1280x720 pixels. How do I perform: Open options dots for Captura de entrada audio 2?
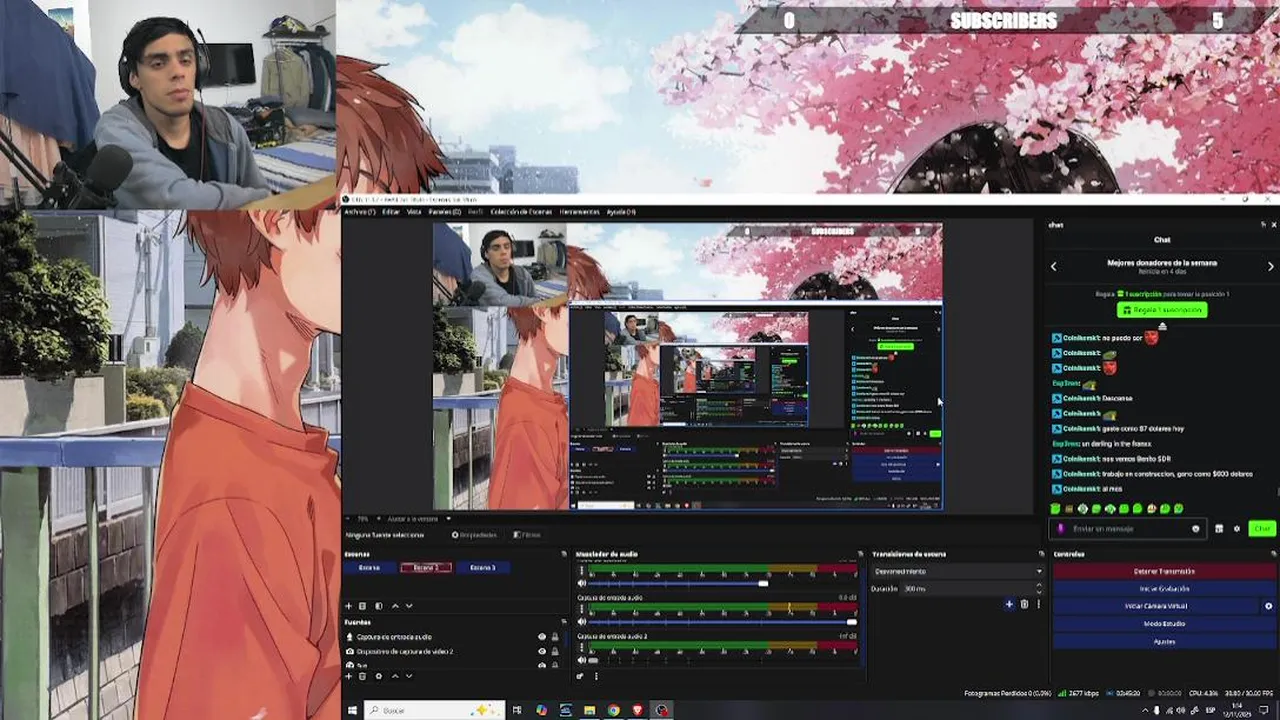[x=581, y=648]
